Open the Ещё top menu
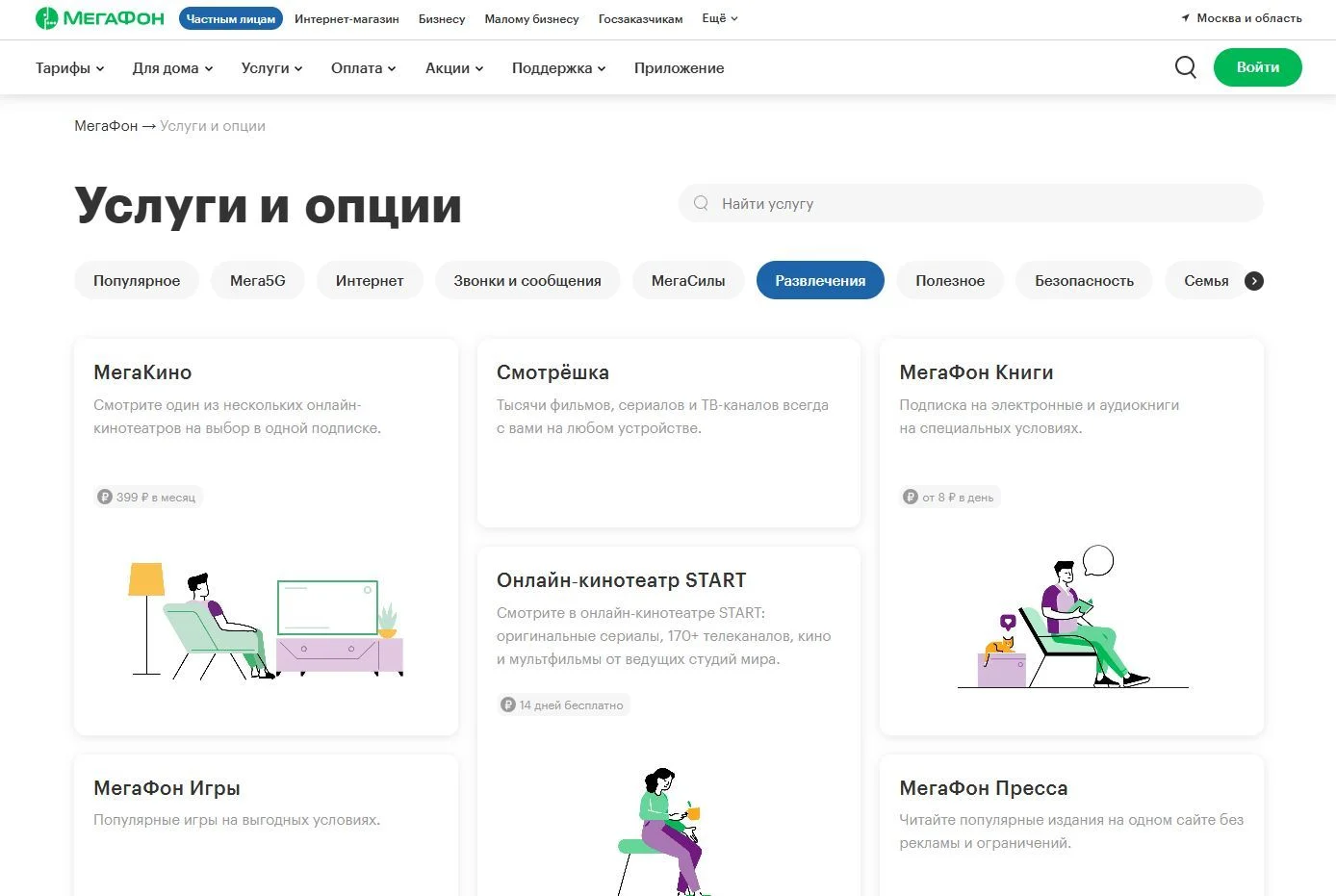This screenshot has width=1336, height=896. 720,18
